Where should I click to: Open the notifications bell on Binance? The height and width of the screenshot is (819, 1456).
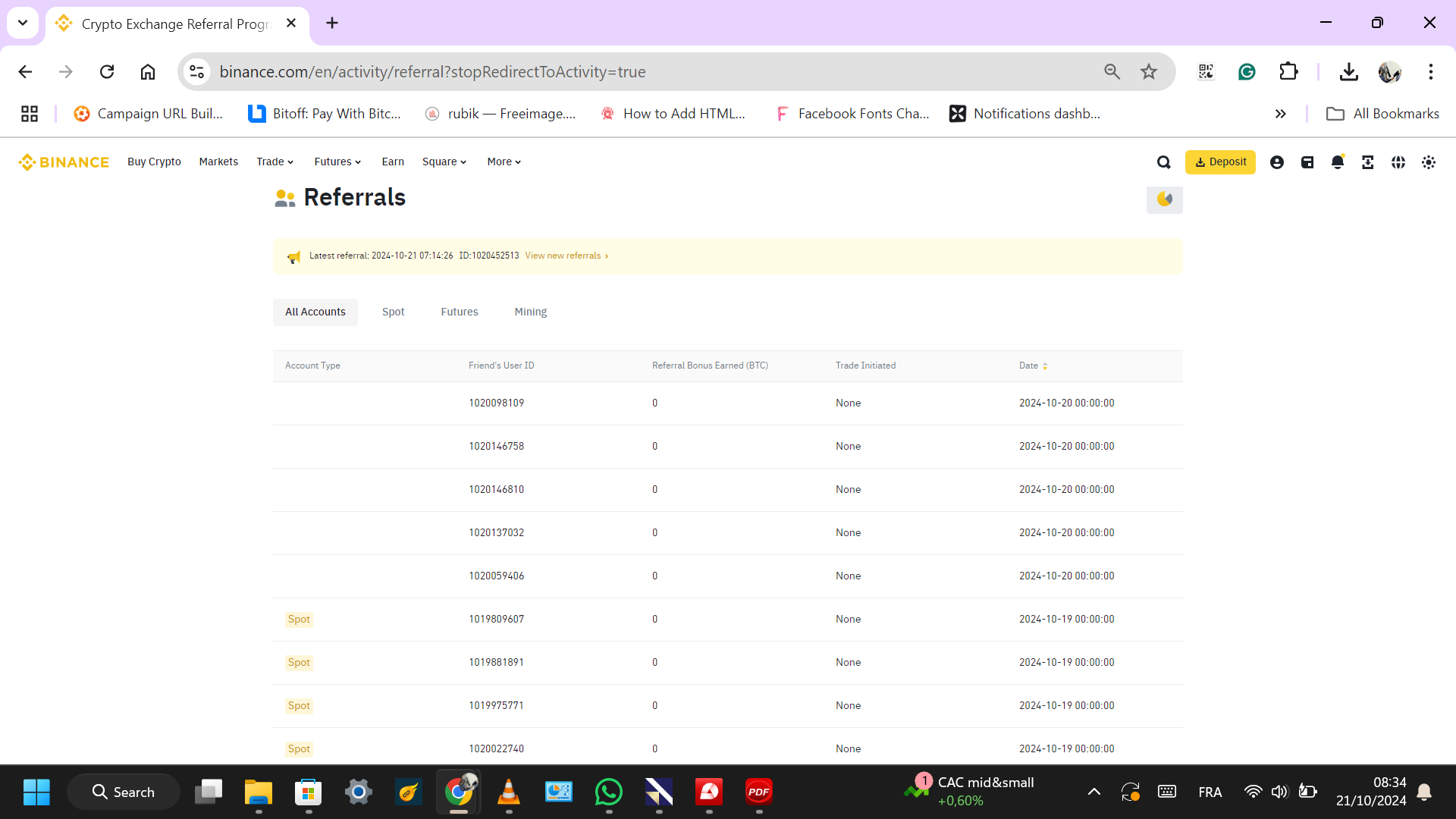[x=1338, y=162]
